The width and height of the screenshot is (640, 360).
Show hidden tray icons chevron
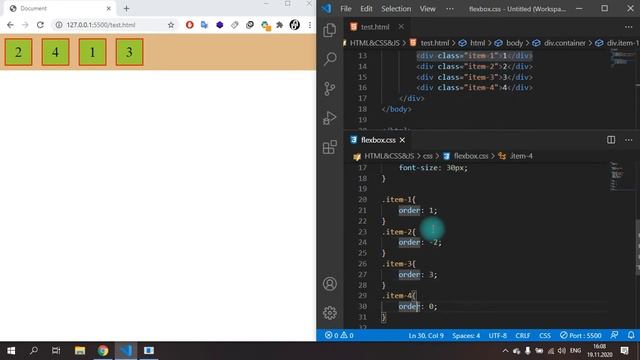(505, 351)
